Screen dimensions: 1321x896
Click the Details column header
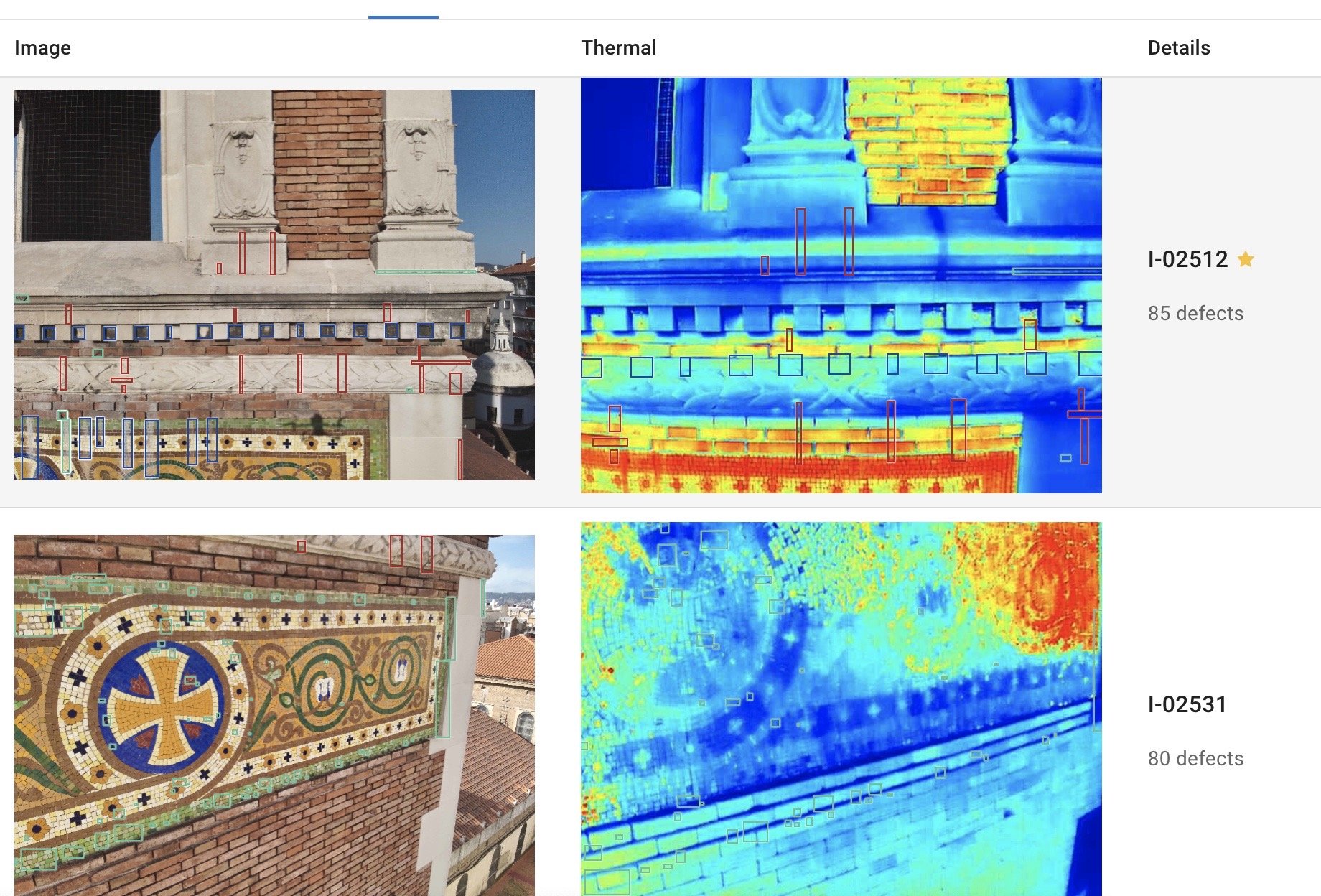tap(1179, 47)
